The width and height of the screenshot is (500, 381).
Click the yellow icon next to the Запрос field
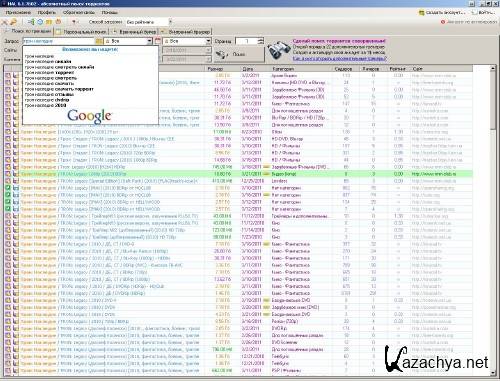coord(99,41)
